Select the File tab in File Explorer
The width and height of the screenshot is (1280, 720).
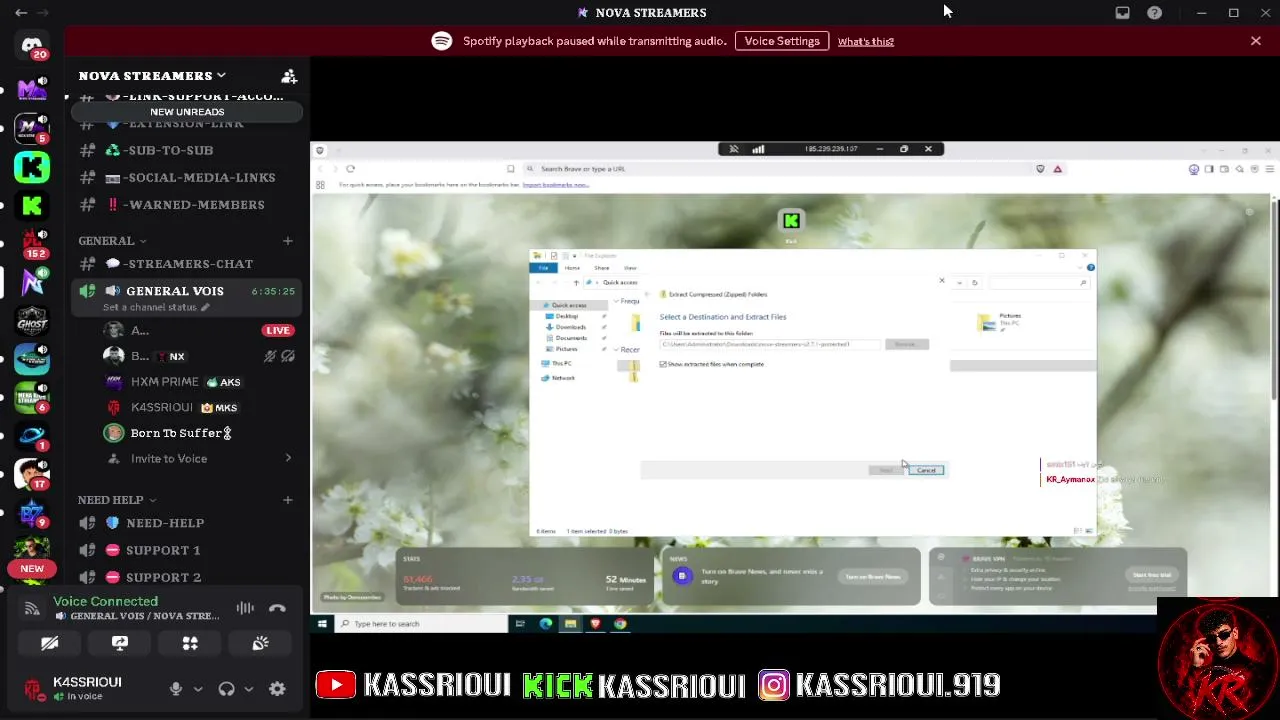543,268
